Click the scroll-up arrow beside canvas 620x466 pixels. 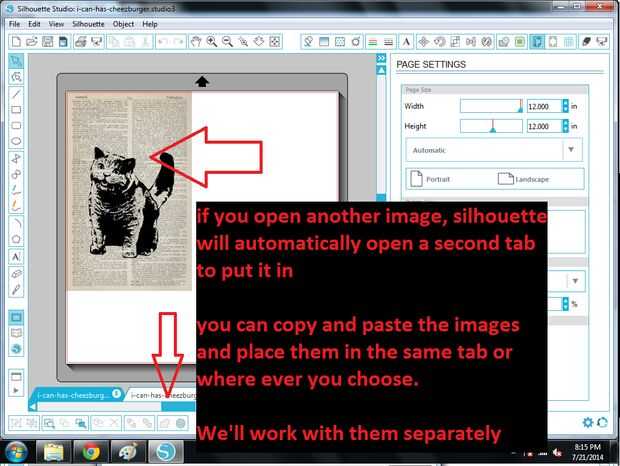click(x=381, y=70)
